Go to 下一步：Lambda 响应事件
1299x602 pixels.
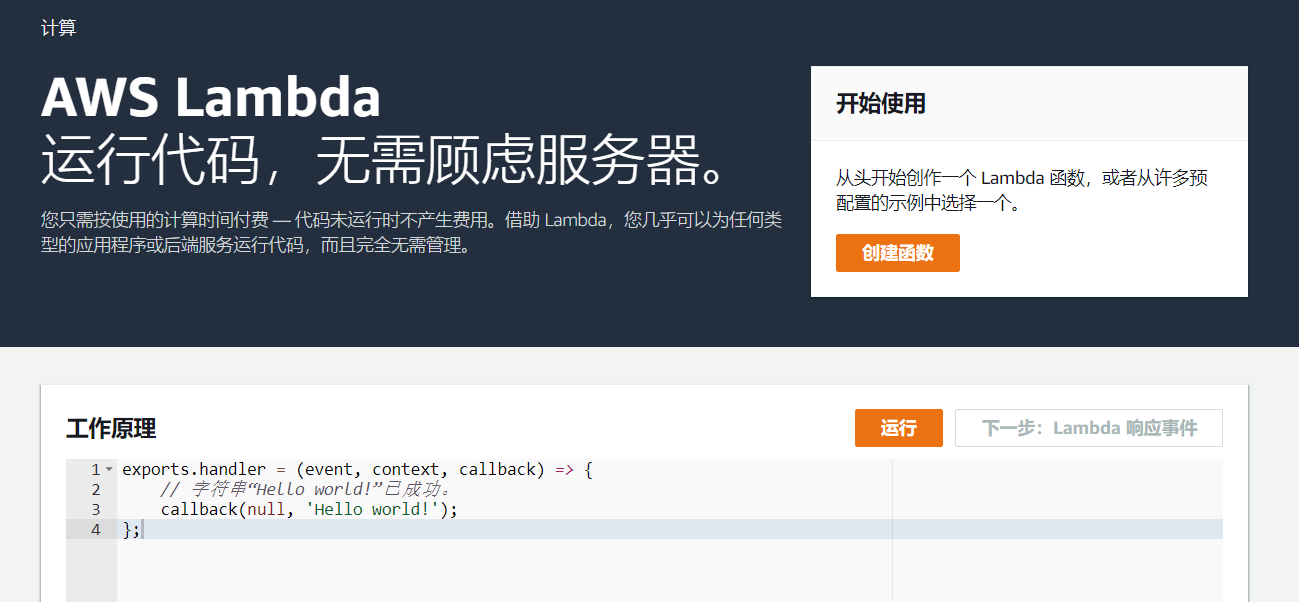click(x=1088, y=428)
